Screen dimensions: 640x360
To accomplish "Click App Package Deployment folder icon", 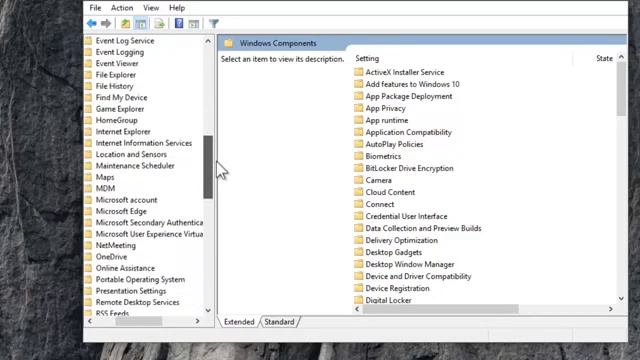I will point(359,96).
